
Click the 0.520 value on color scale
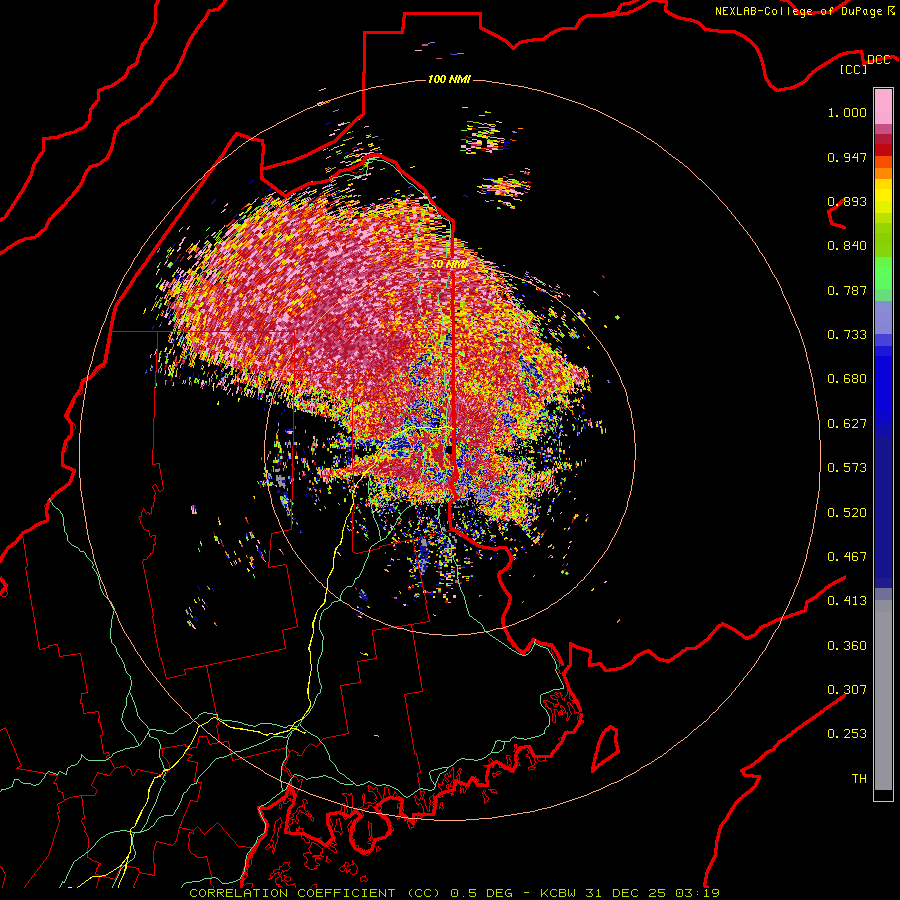tap(847, 513)
